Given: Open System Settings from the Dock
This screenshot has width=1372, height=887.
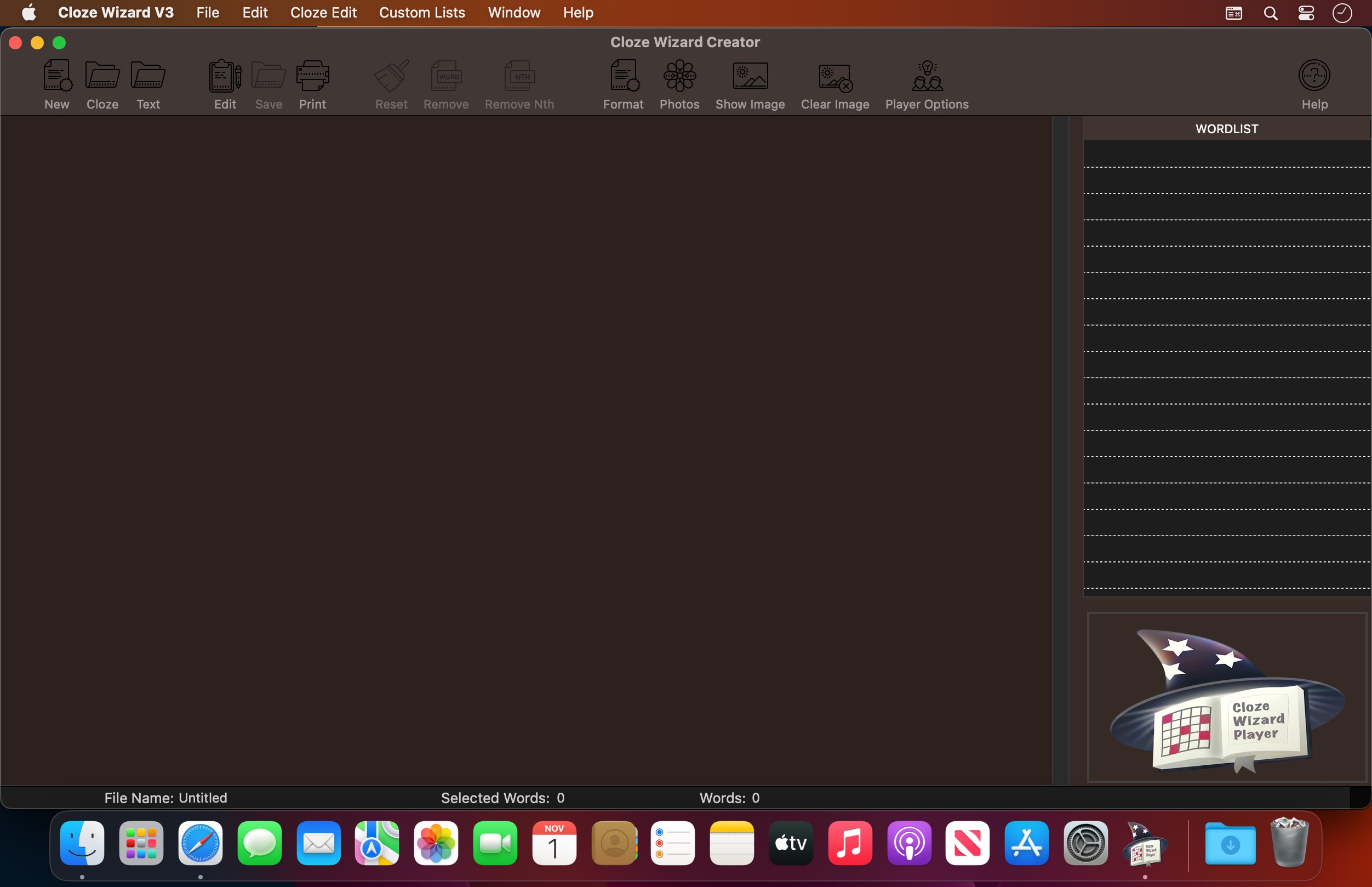Looking at the screenshot, I should [x=1085, y=844].
